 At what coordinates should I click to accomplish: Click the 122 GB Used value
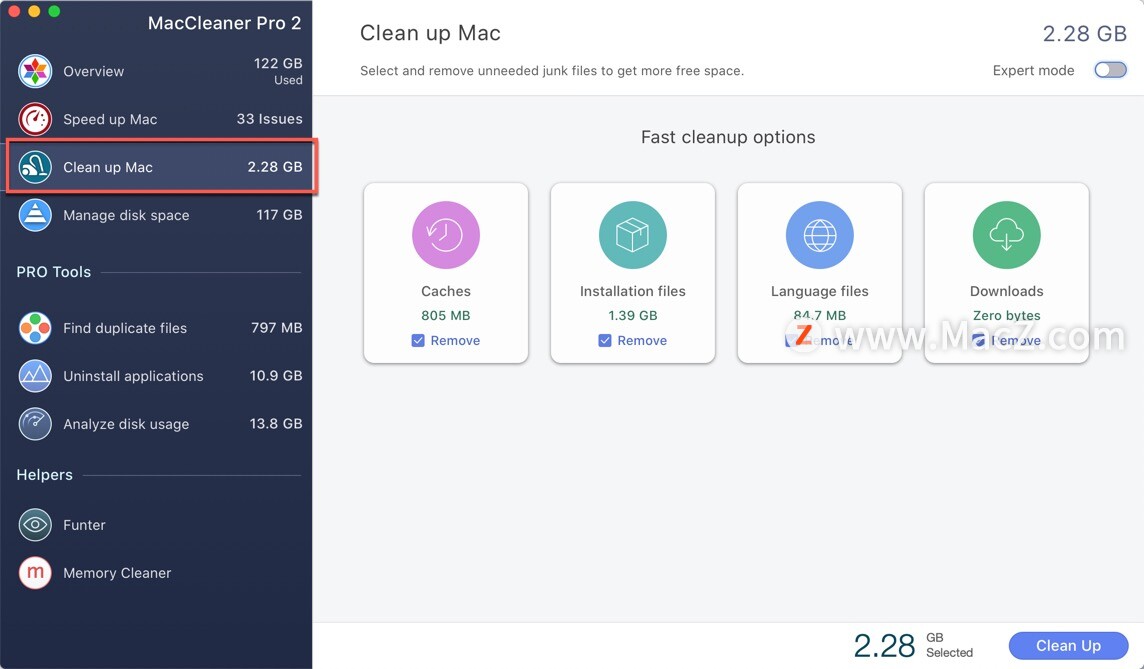pyautogui.click(x=278, y=71)
